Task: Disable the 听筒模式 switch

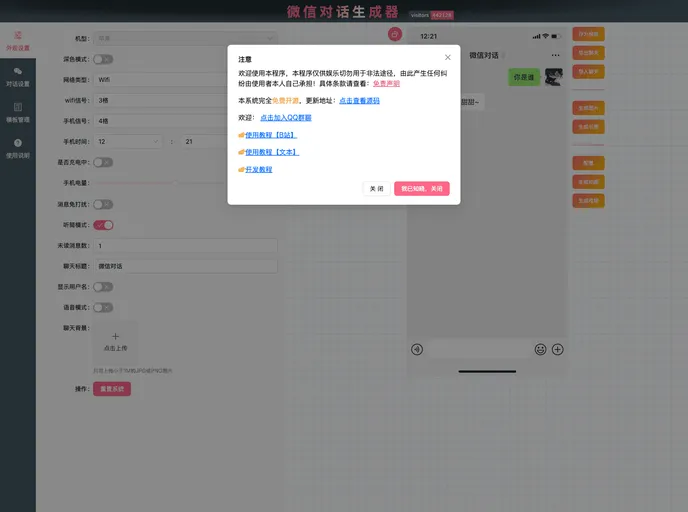Action: (103, 225)
